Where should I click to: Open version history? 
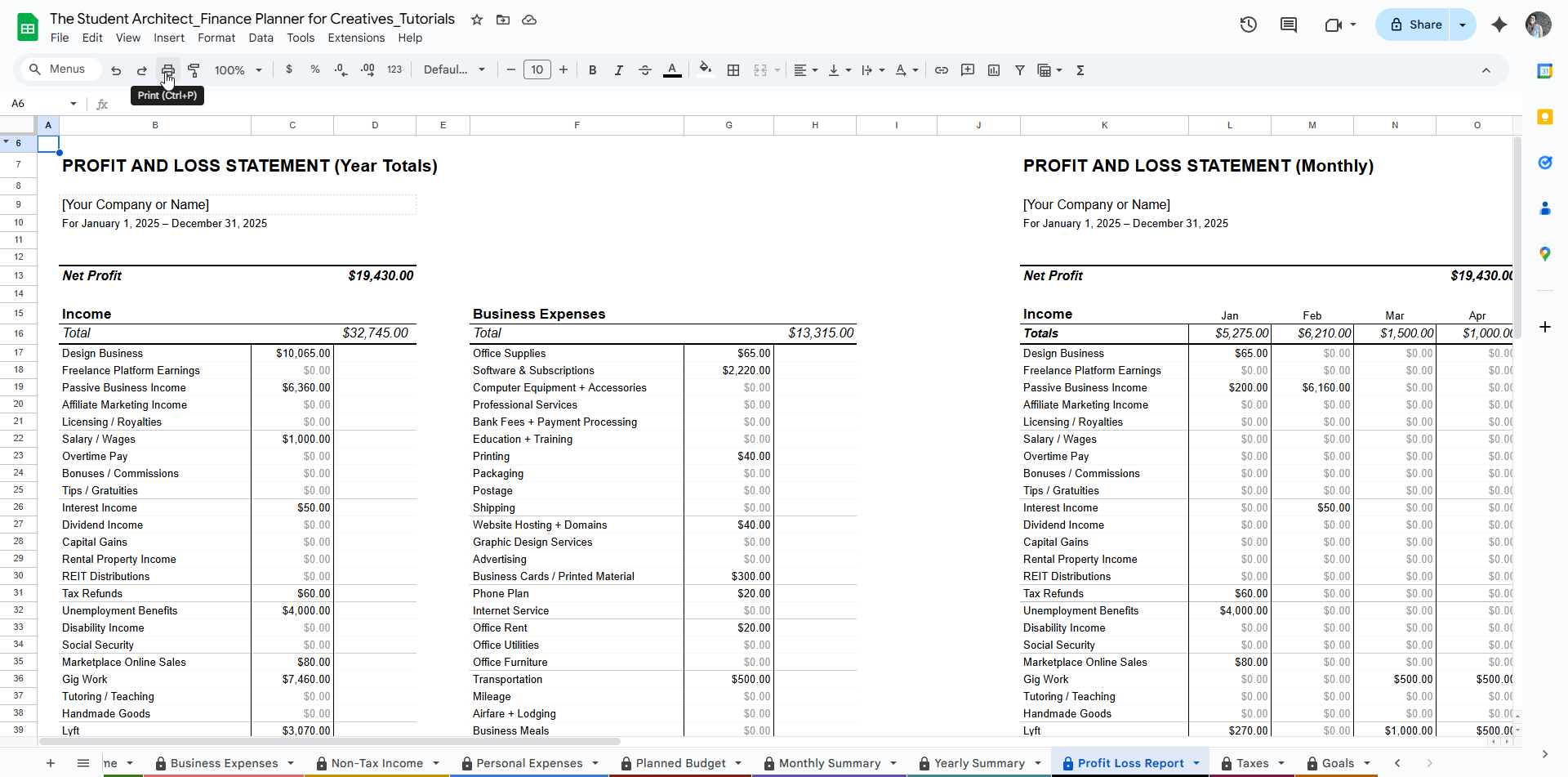(x=1248, y=25)
